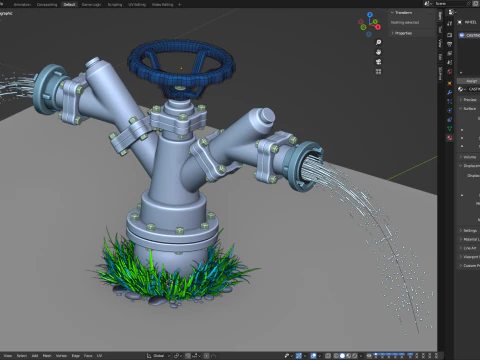Open the View menu in viewport header
Image resolution: width=480 pixels, height=360 pixels.
8,356
